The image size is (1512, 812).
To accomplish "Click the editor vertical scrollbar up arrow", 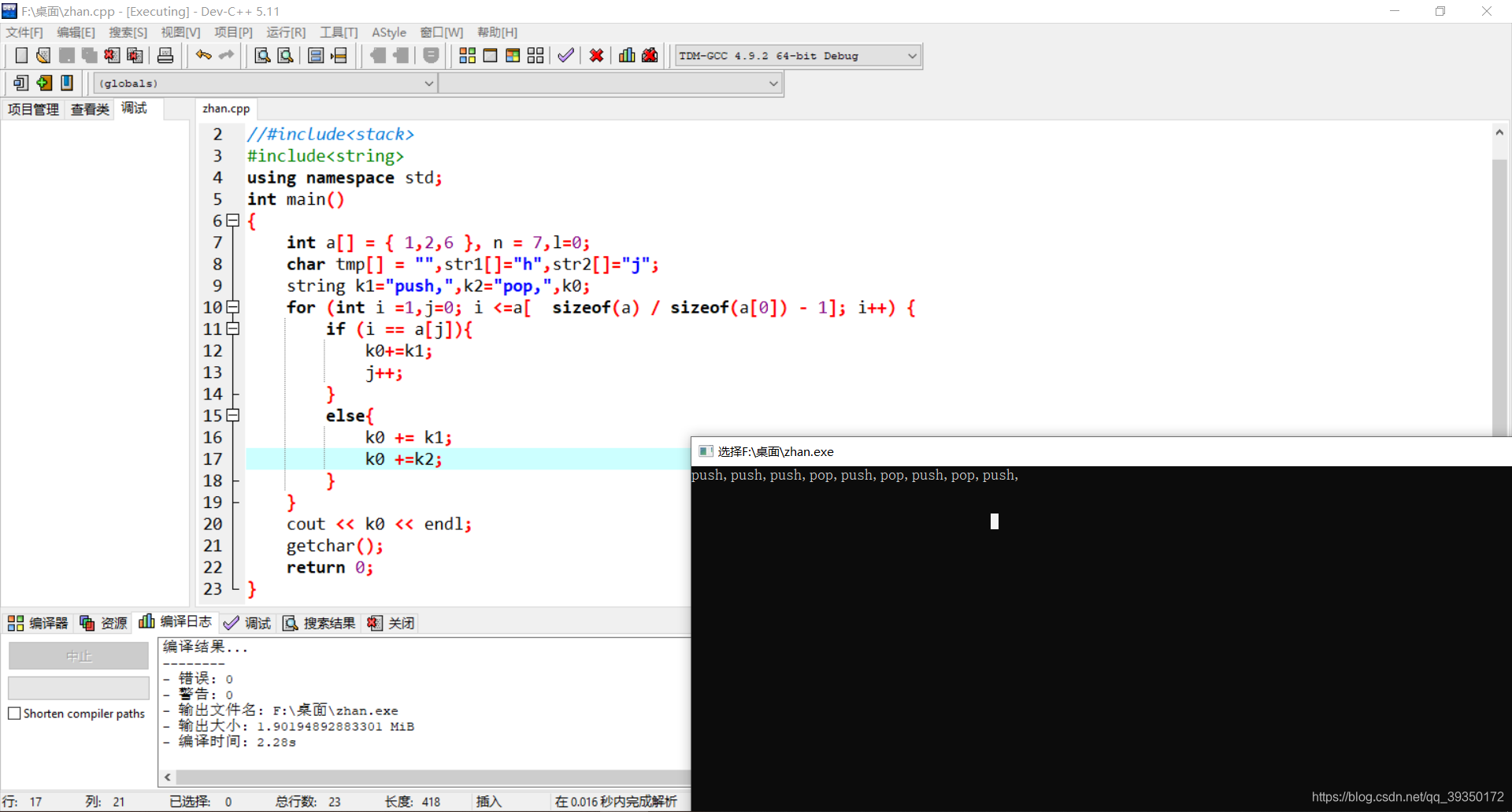I will (1499, 132).
